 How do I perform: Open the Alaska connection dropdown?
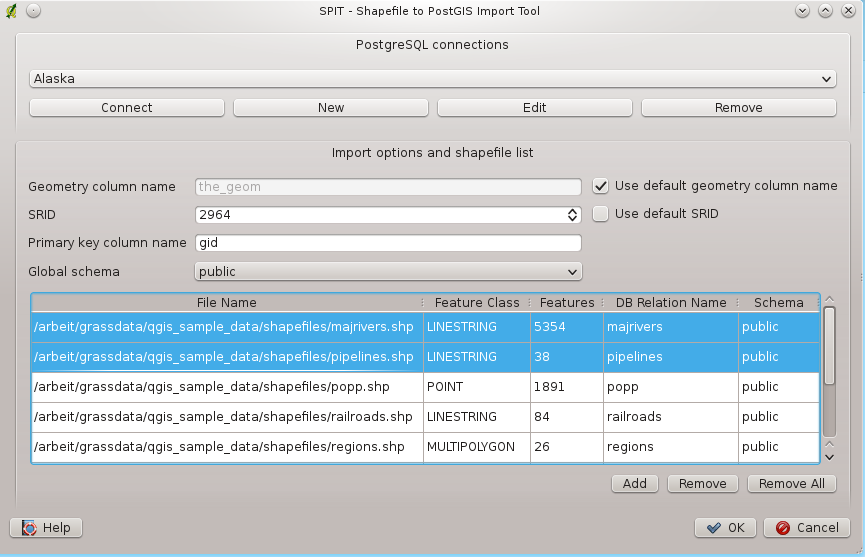[x=432, y=78]
